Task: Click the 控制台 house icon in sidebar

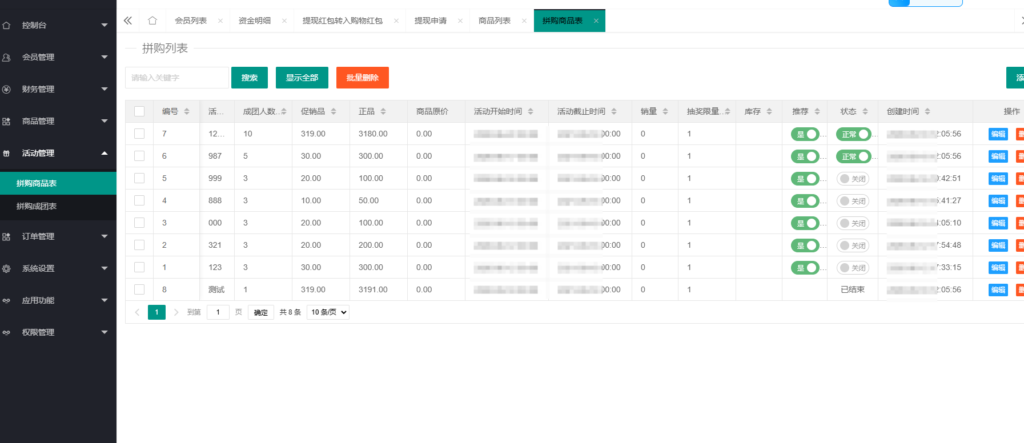Action: click(x=7, y=25)
